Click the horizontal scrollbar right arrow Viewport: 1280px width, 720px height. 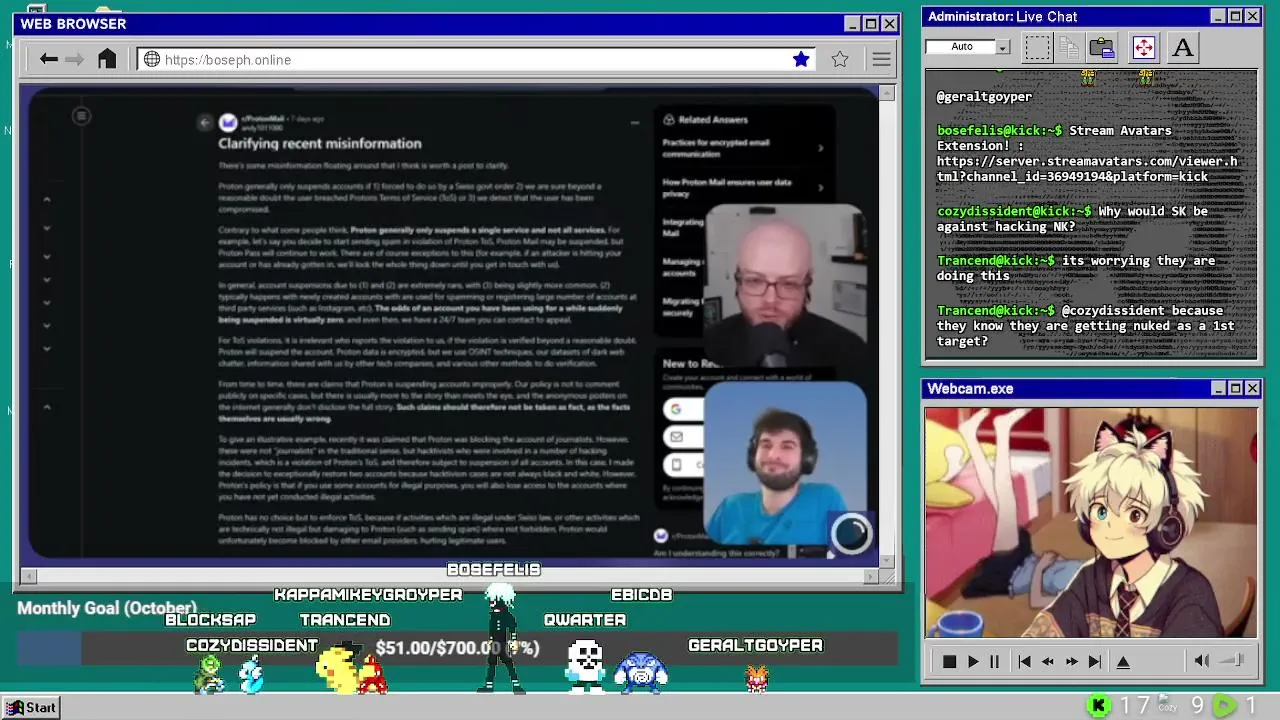pos(871,576)
